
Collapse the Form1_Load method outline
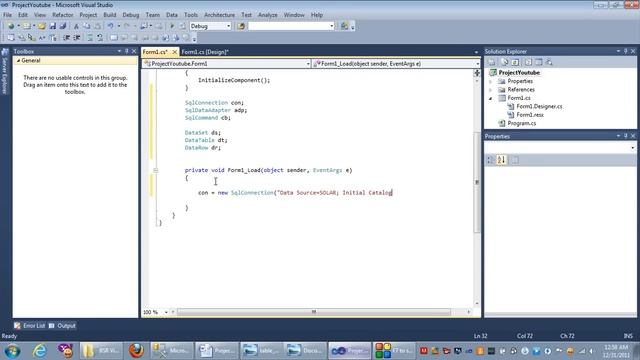[x=156, y=170]
